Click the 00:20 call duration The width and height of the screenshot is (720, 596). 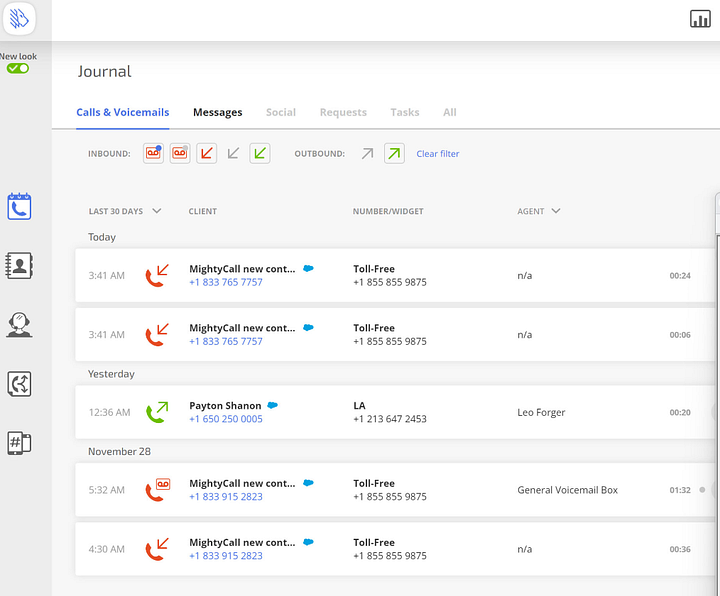pos(680,412)
